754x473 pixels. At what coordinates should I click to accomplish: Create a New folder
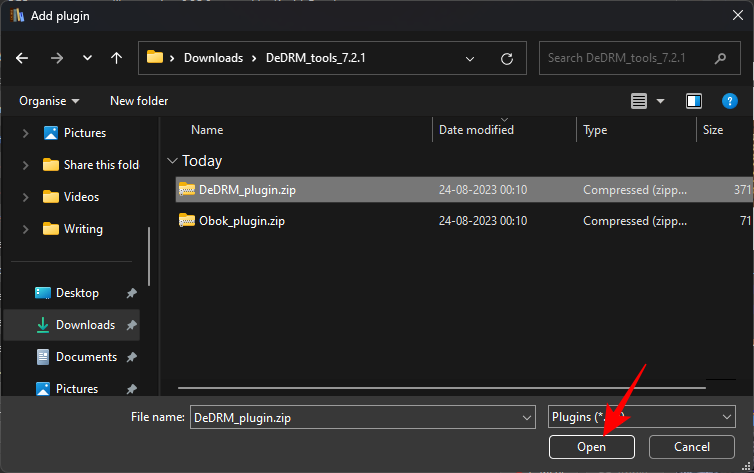(x=139, y=101)
